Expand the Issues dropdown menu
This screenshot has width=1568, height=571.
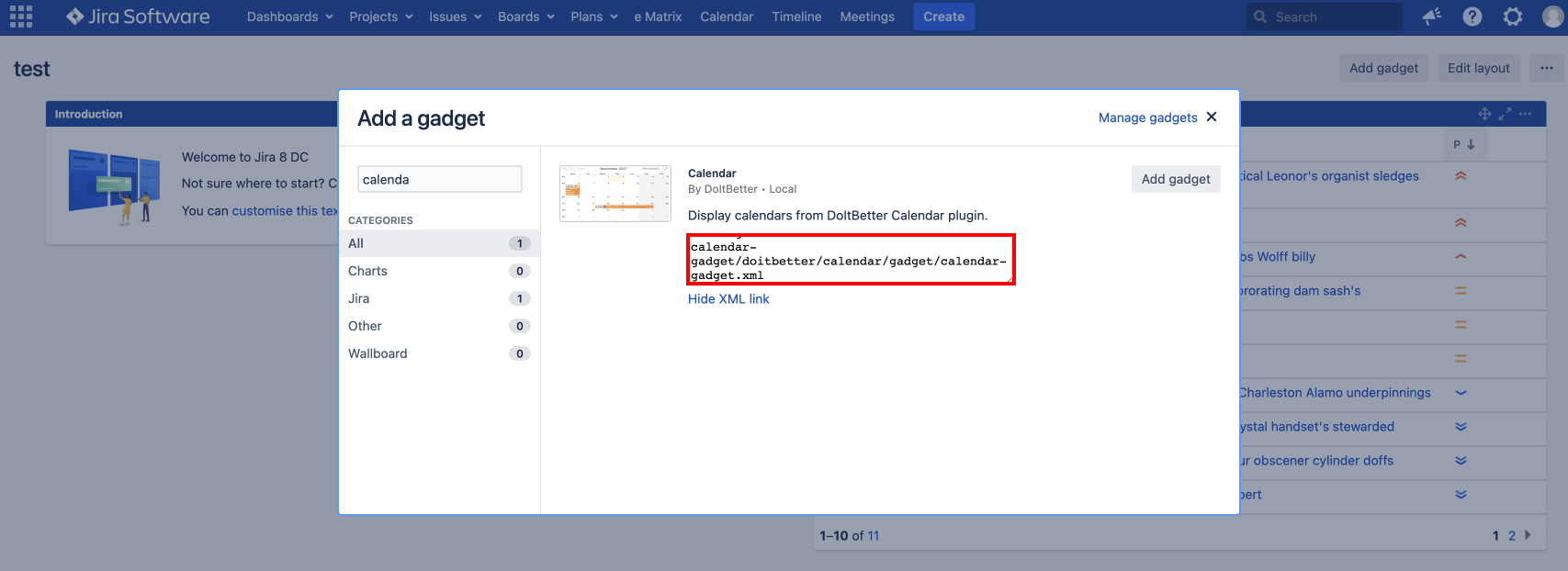pos(455,17)
